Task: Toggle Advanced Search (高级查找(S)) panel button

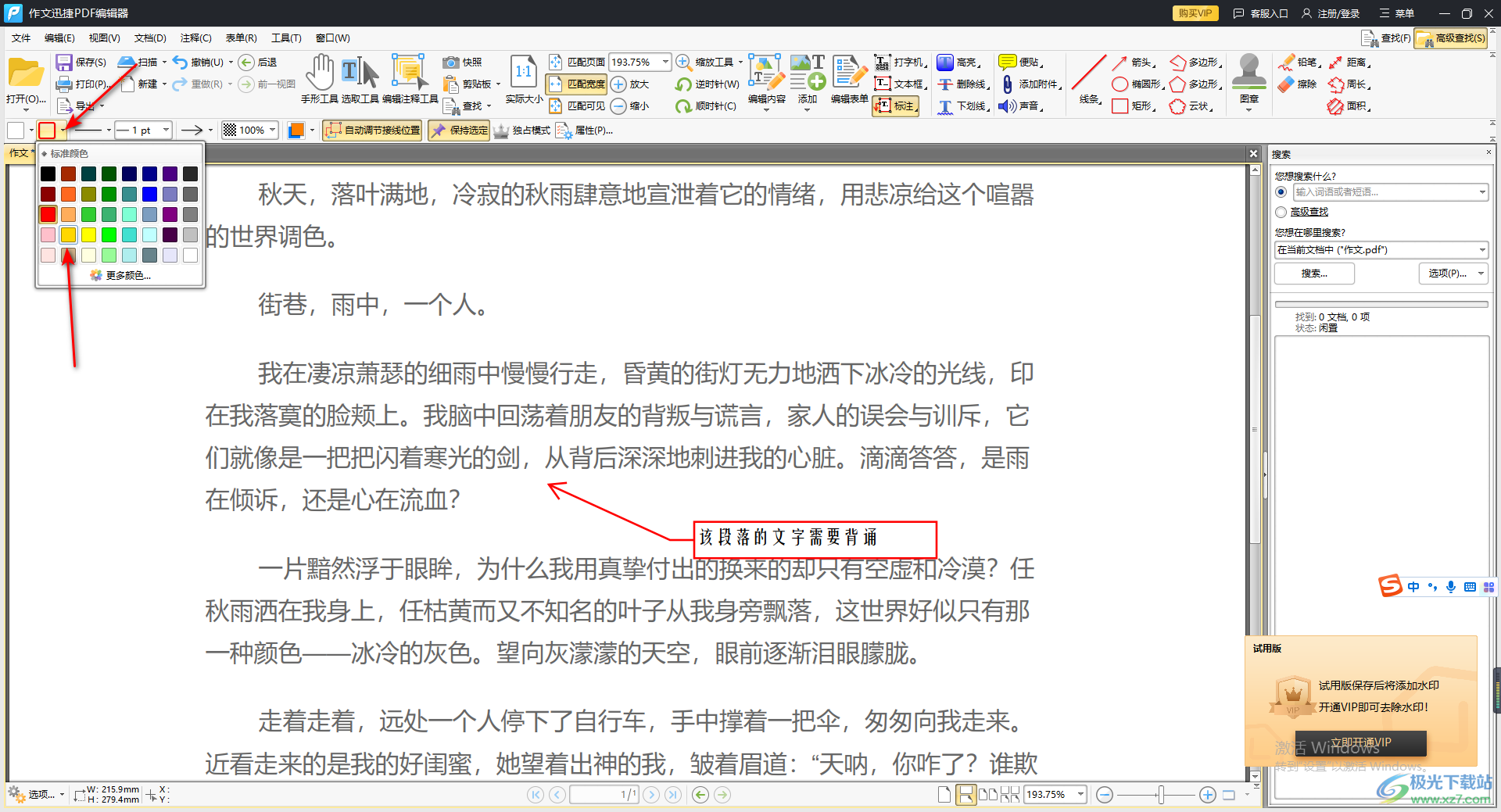Action: pyautogui.click(x=1450, y=38)
